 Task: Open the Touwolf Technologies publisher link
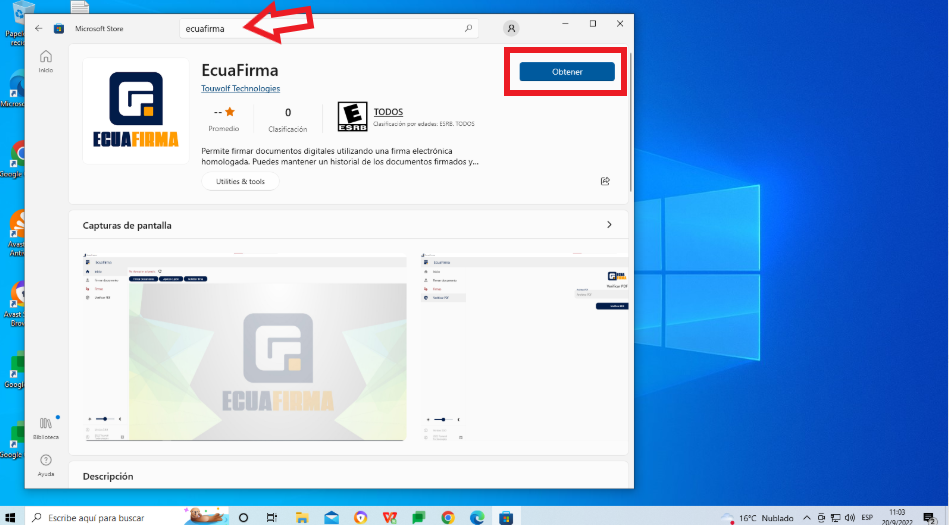240,88
